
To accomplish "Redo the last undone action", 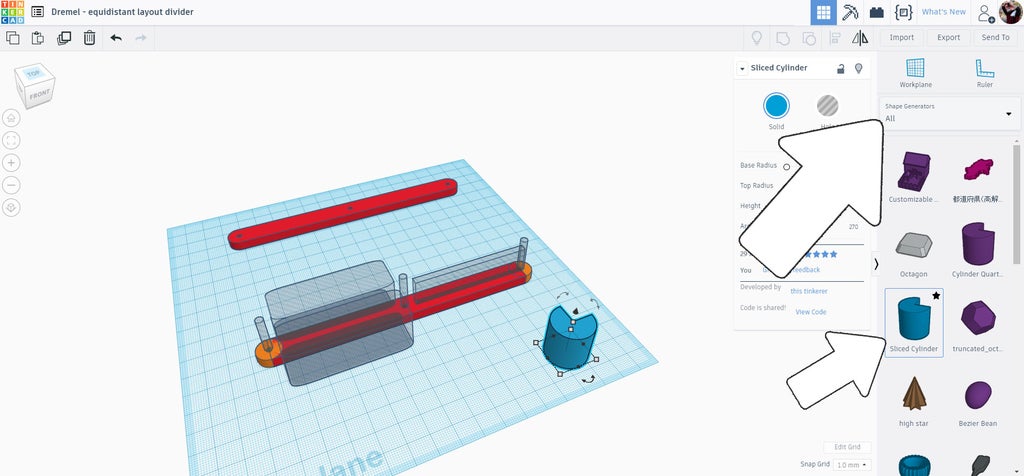I will pyautogui.click(x=140, y=38).
